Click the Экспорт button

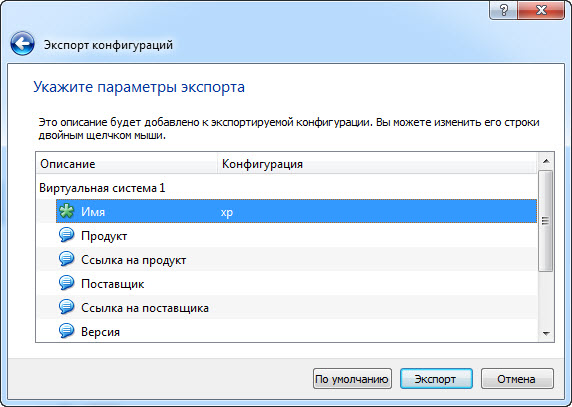click(x=436, y=379)
